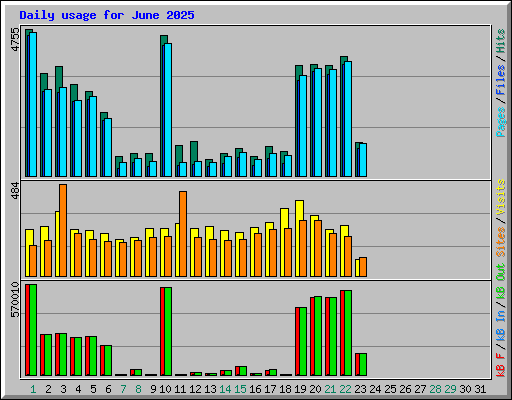512x400 pixels.
Task: Click day label 21 on the axis
Action: [x=330, y=389]
